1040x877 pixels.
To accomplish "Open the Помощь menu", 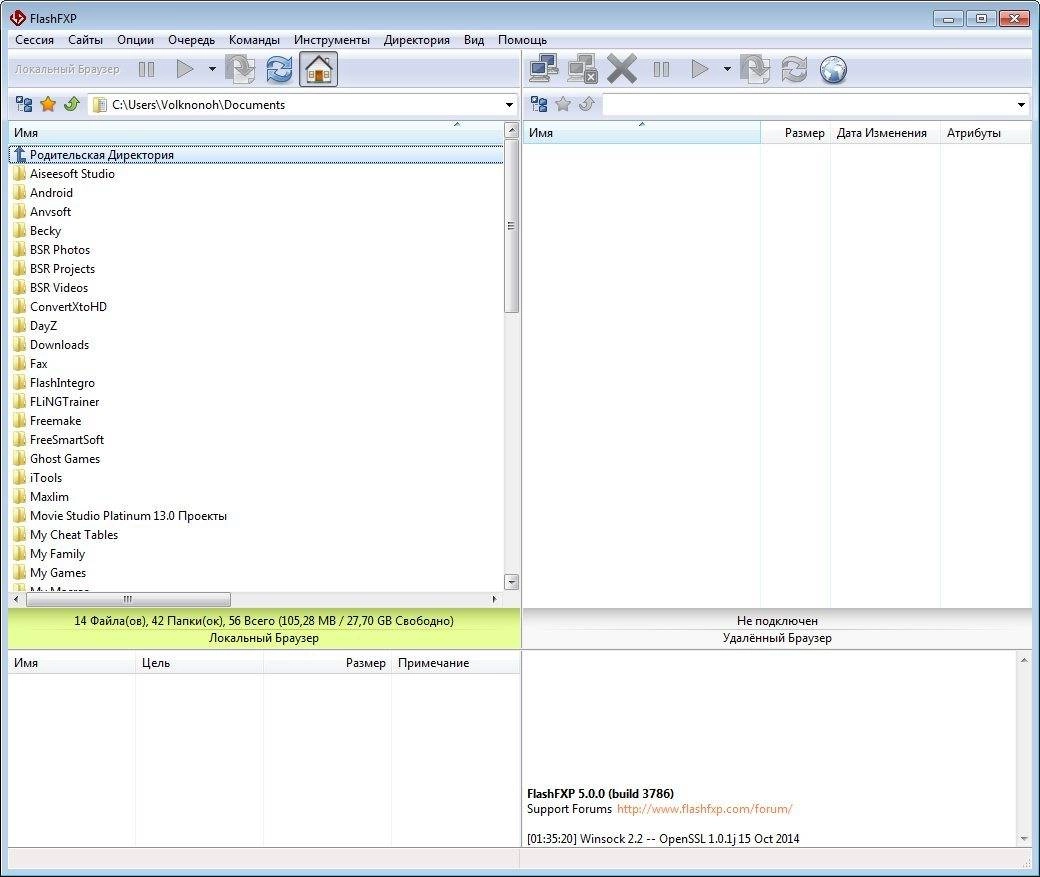I will click(523, 40).
